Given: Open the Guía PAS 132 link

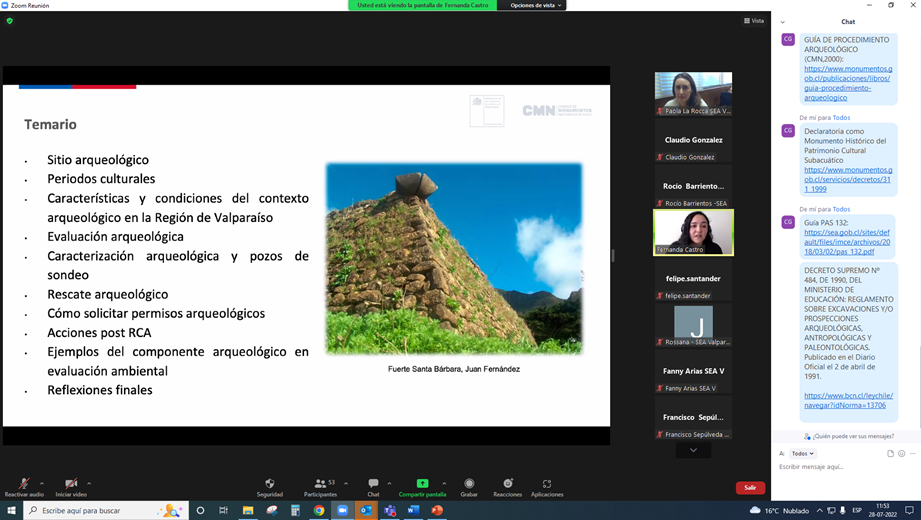Looking at the screenshot, I should pyautogui.click(x=847, y=242).
